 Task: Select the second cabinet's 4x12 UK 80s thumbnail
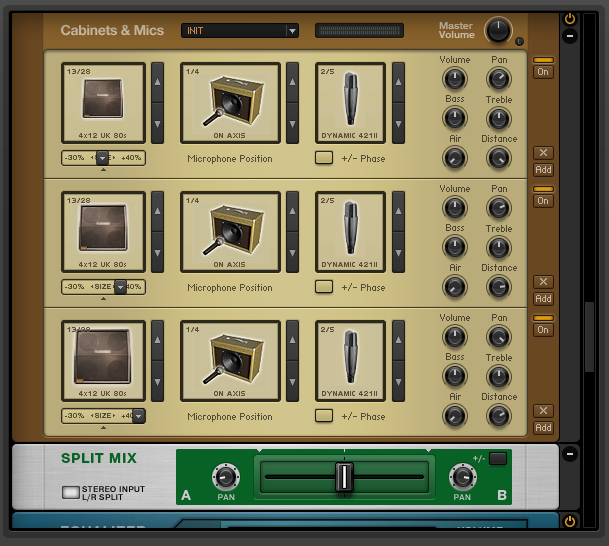(x=103, y=232)
